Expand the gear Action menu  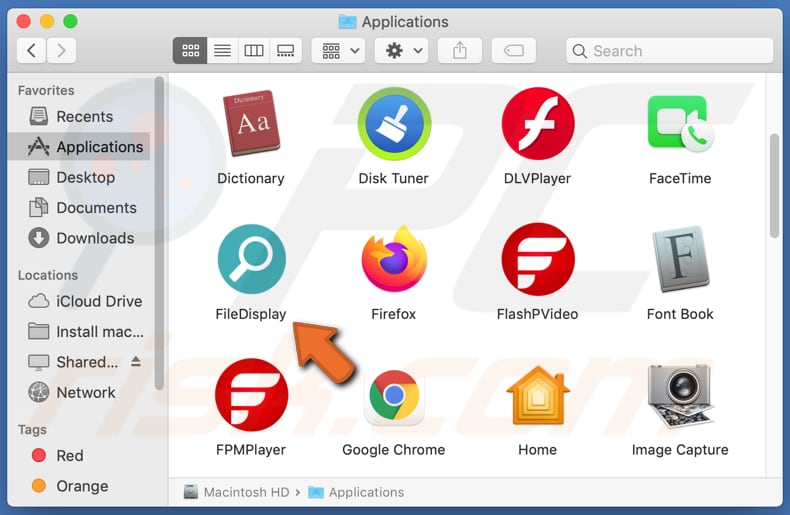point(403,51)
